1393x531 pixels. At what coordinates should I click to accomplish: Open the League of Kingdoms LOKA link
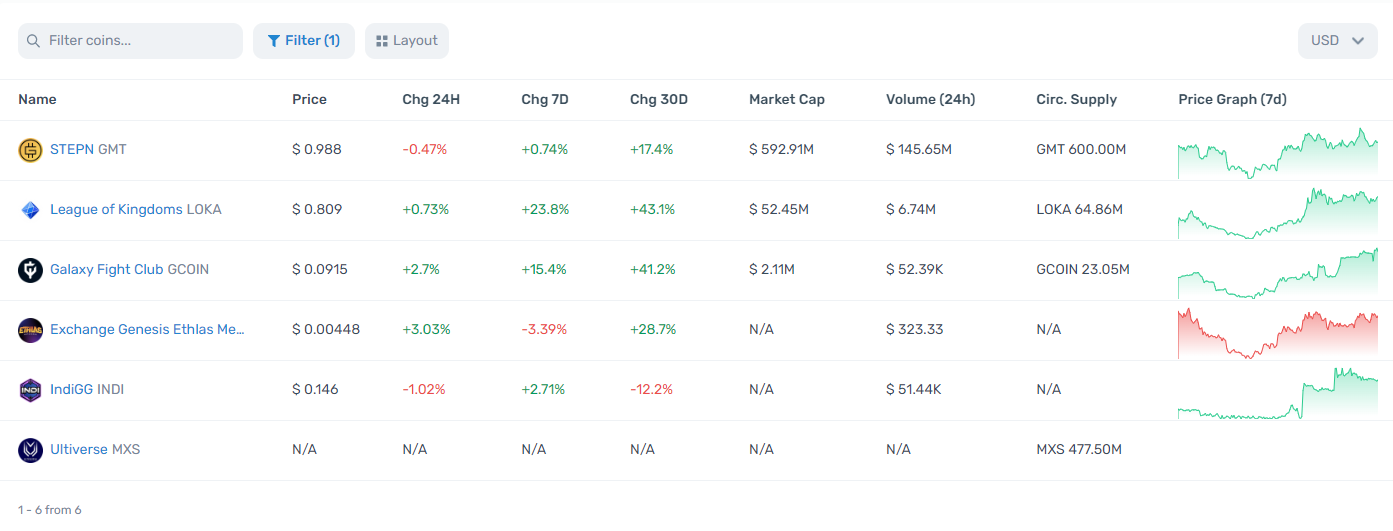click(x=136, y=209)
